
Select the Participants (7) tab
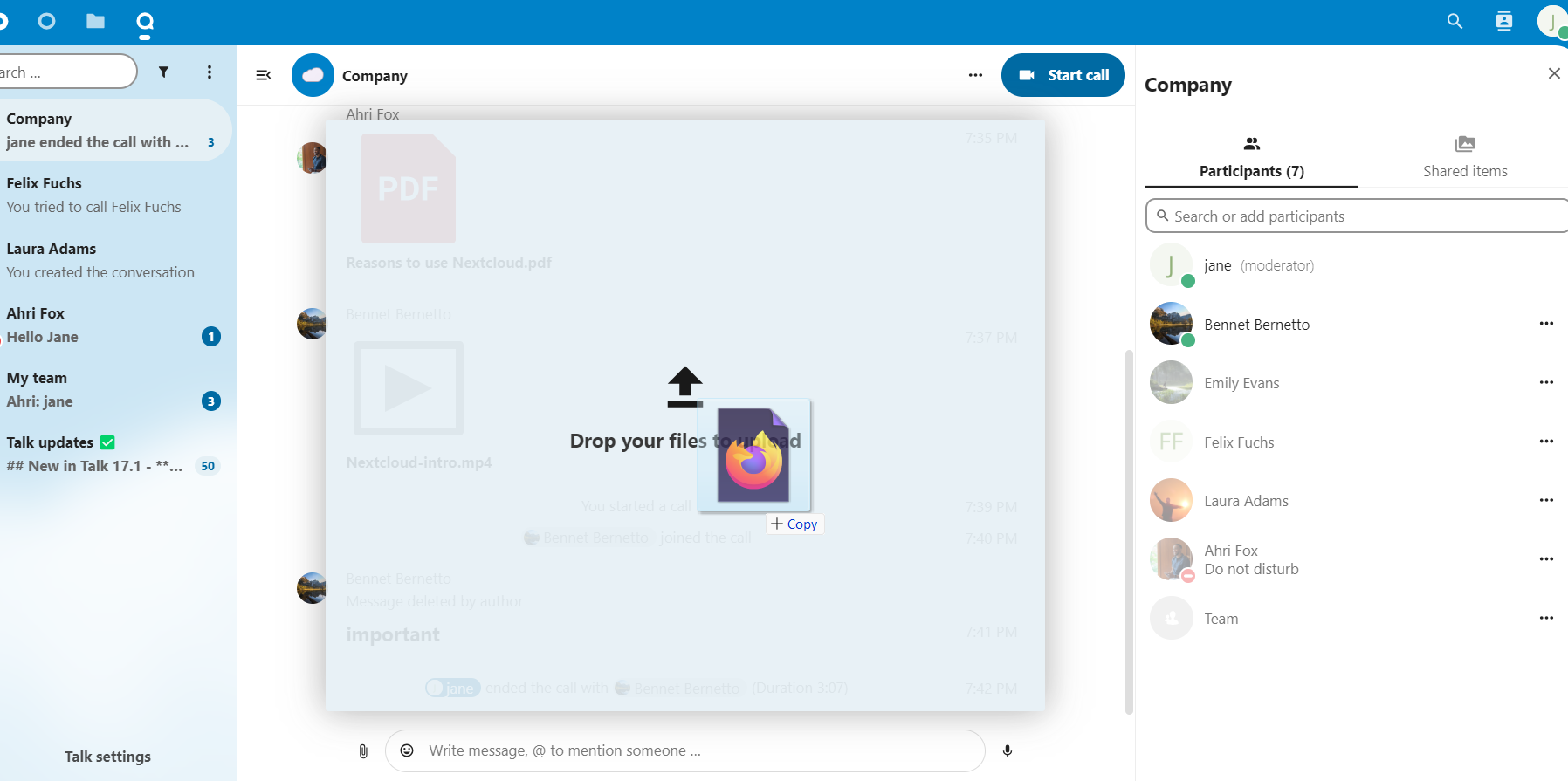[x=1251, y=157]
